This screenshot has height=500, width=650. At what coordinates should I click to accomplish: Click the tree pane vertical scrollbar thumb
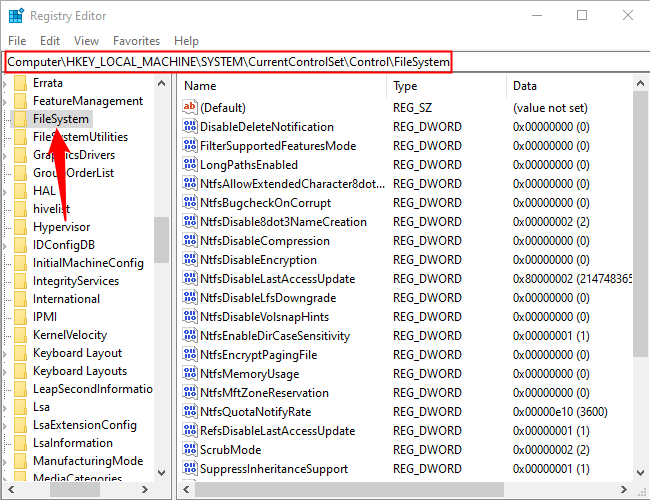pyautogui.click(x=161, y=238)
